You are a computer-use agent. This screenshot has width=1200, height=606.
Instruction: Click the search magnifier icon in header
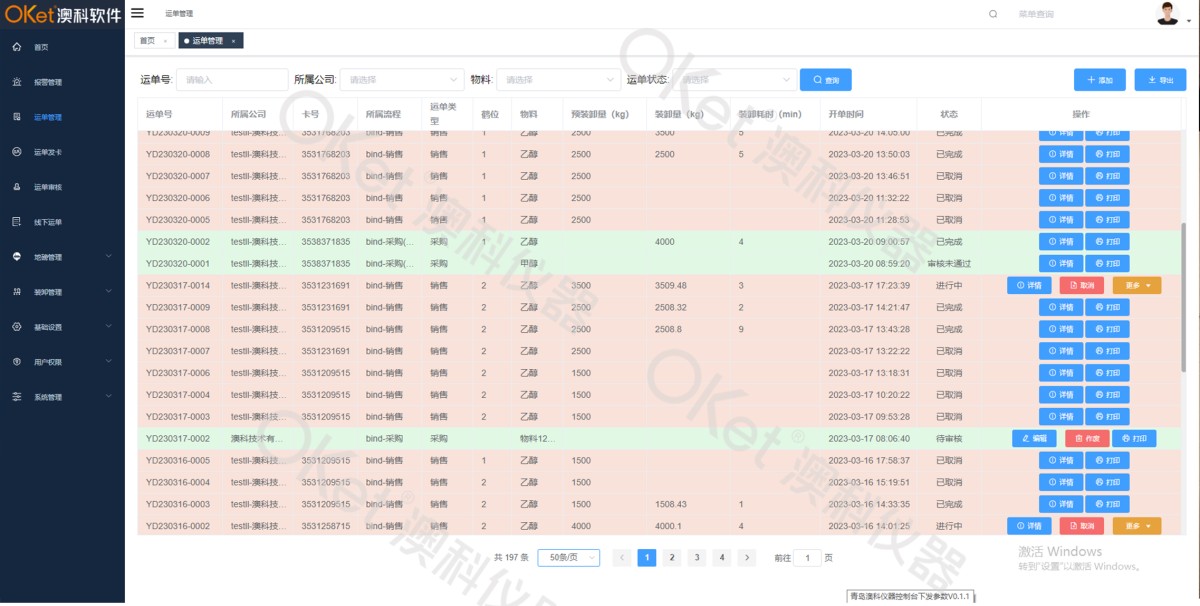point(993,14)
